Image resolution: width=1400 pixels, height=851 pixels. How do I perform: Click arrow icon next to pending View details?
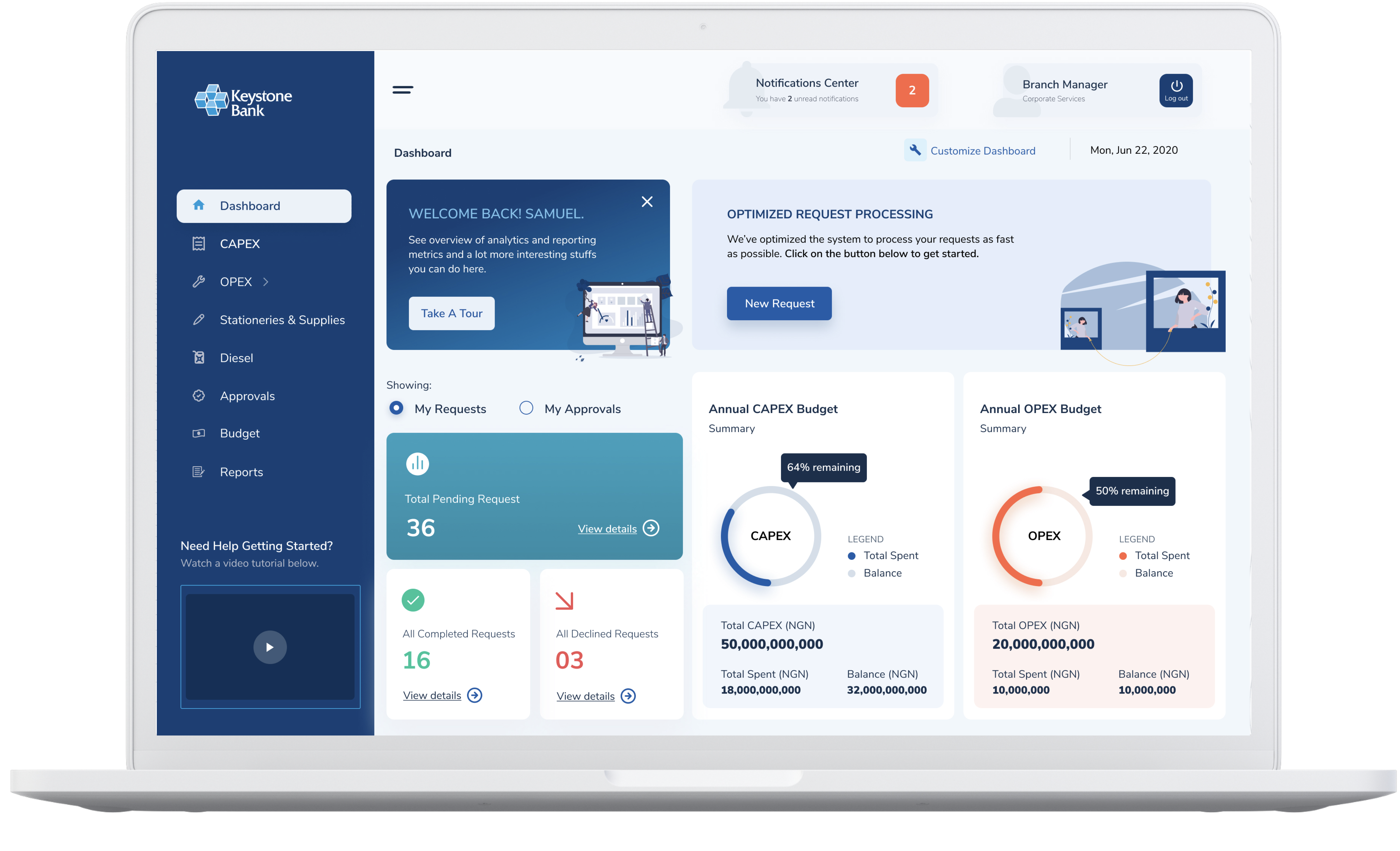(651, 528)
